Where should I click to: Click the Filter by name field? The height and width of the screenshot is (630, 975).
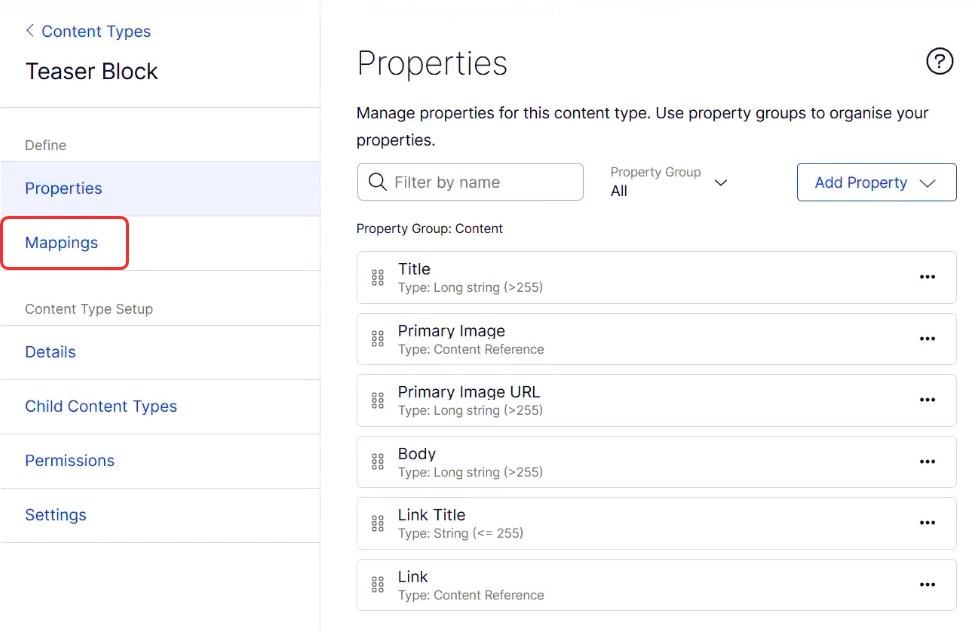pyautogui.click(x=482, y=182)
